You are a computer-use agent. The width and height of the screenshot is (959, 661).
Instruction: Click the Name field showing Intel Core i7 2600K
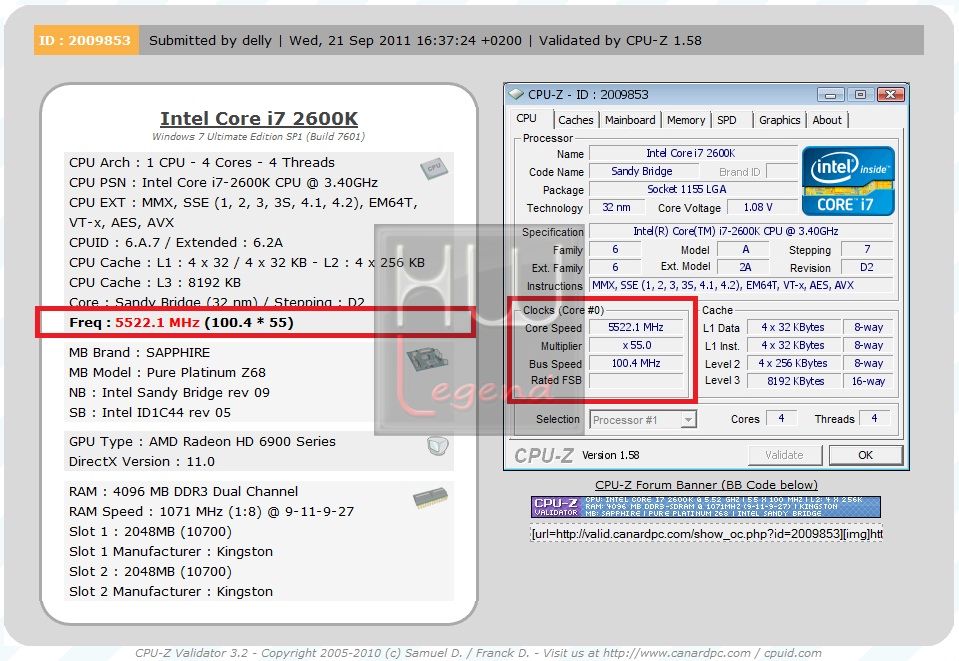tap(693, 153)
